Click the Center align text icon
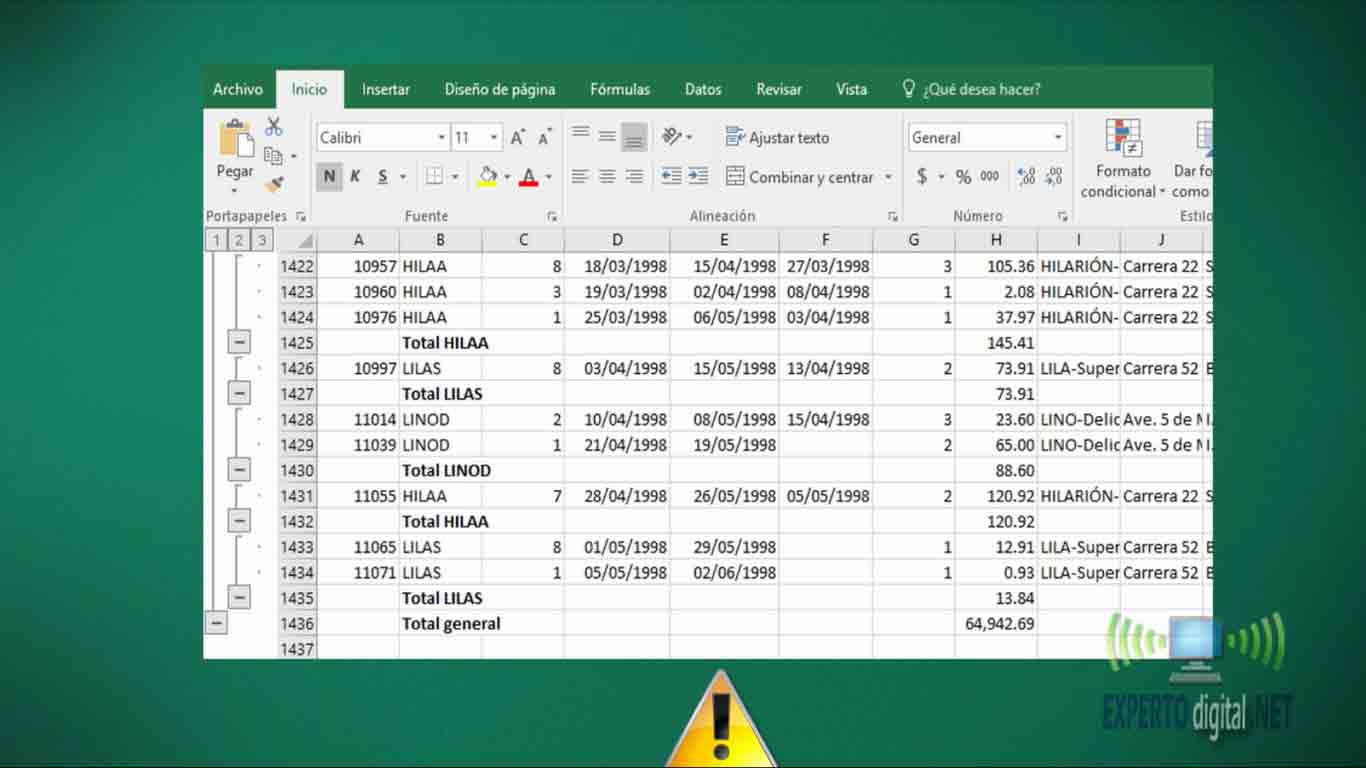 point(607,177)
